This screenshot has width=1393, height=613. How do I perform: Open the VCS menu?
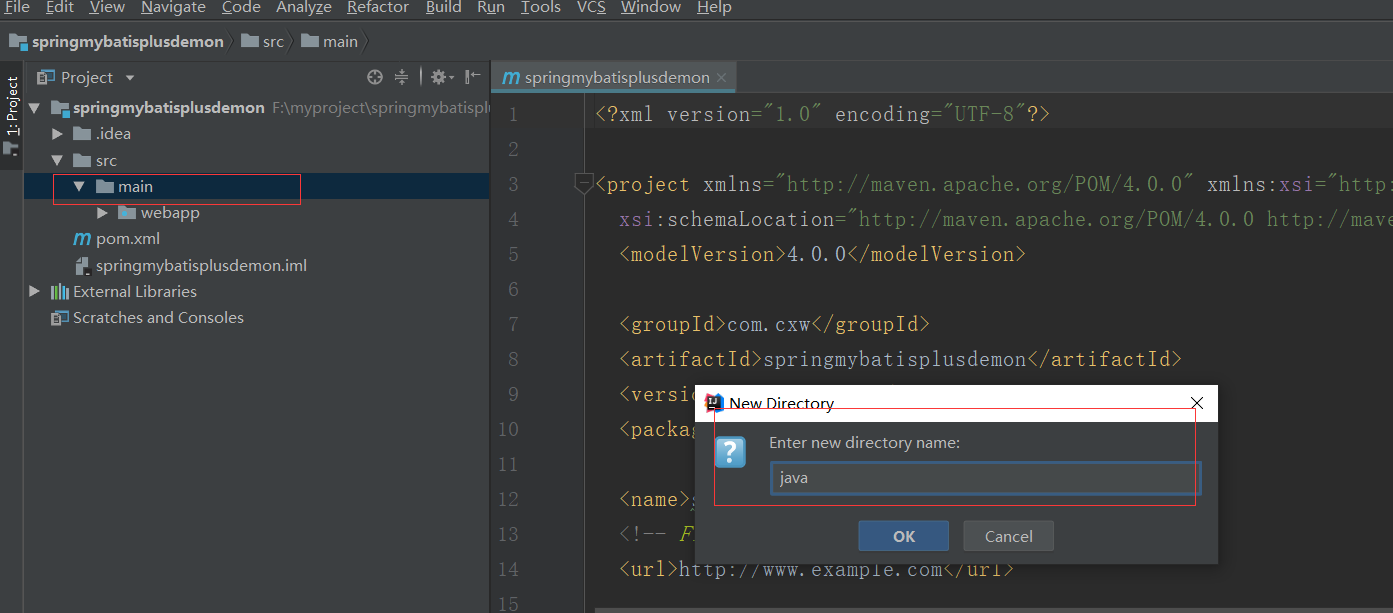click(590, 8)
